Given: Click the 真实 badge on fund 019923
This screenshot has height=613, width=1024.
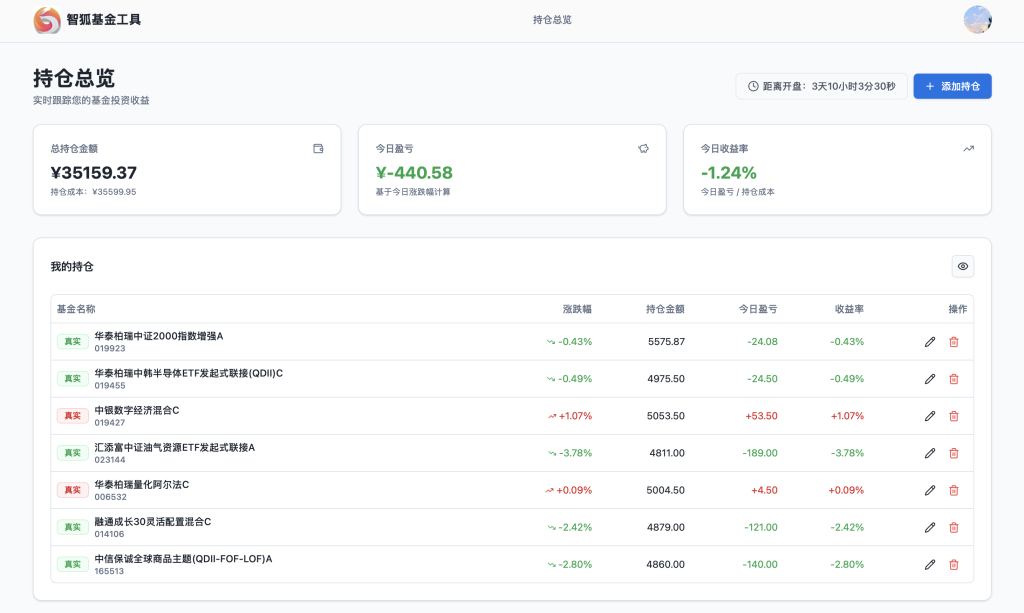Looking at the screenshot, I should coord(72,341).
